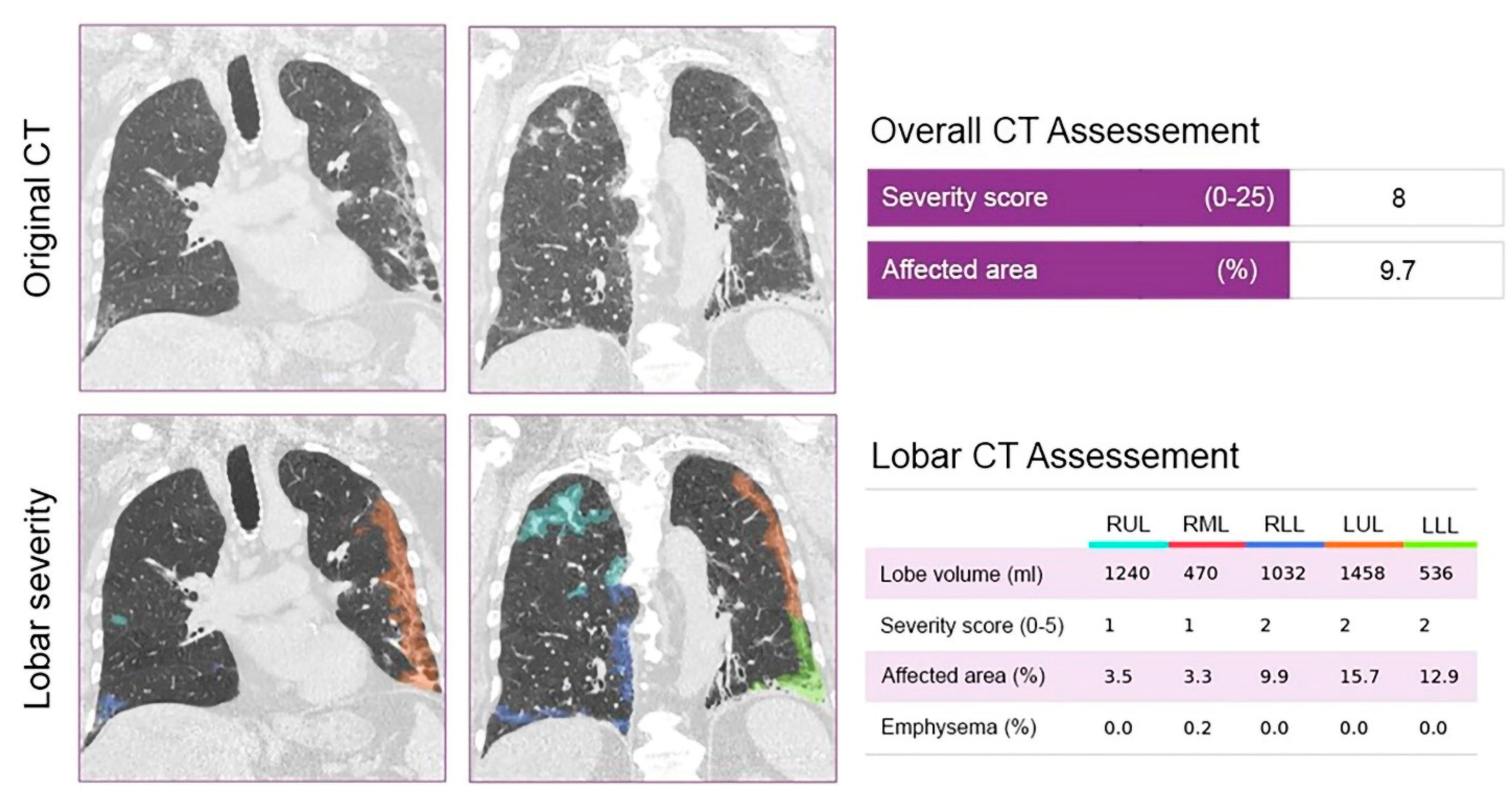
Task: Click lobe volume value 1240
Action: (1127, 573)
